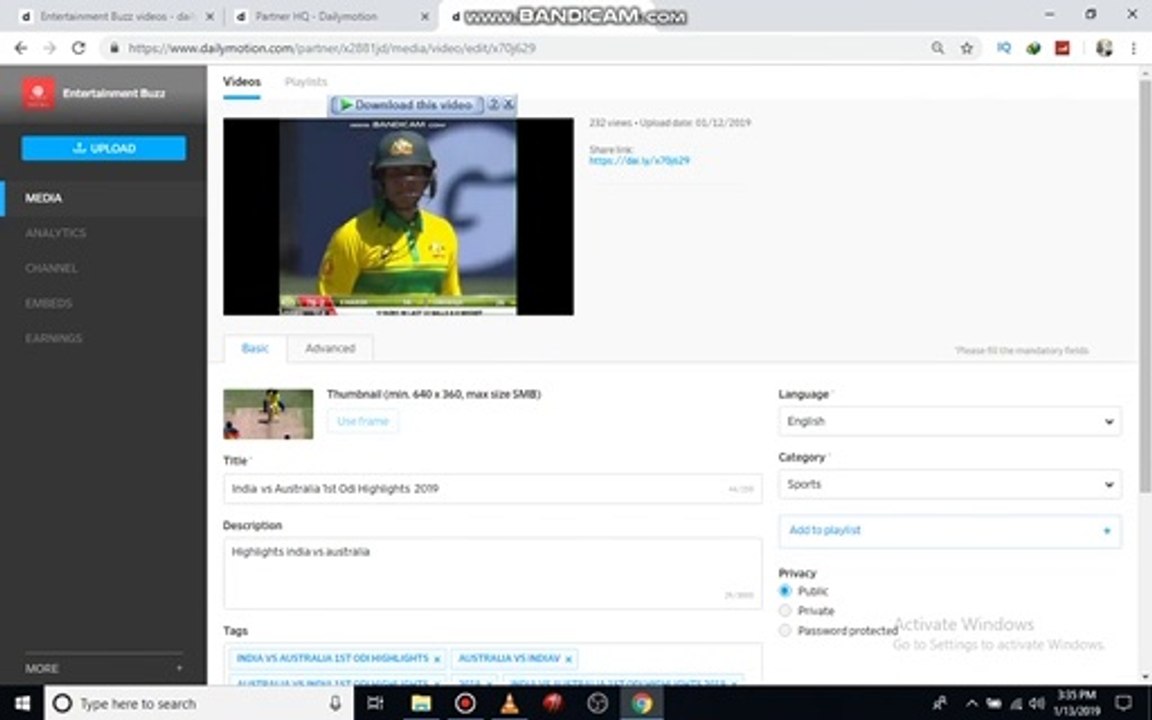Open Task View in taskbar
Viewport: 1152px width, 720px height.
[375, 703]
